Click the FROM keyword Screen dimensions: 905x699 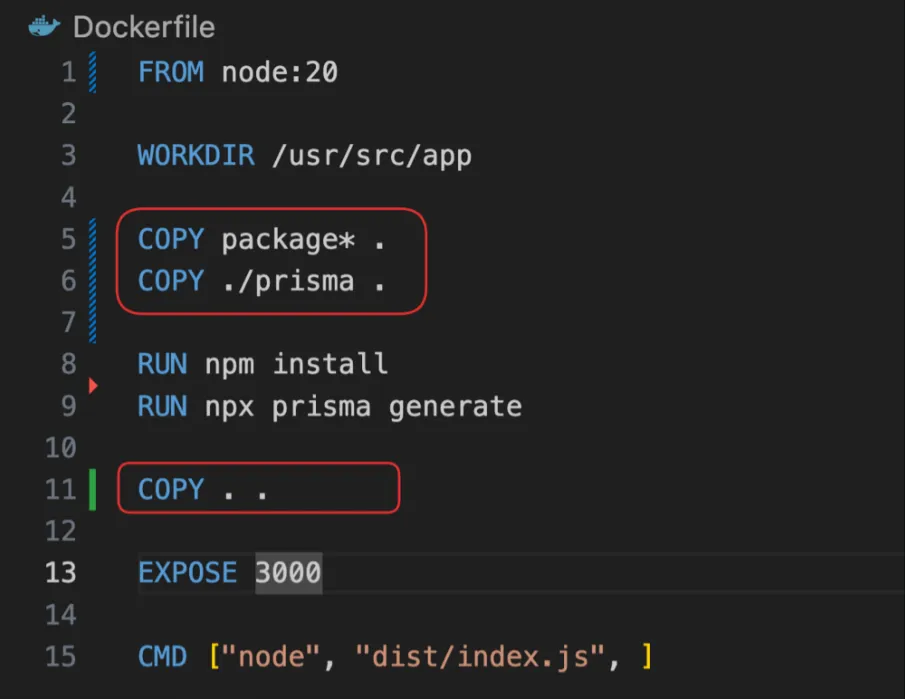(x=171, y=72)
